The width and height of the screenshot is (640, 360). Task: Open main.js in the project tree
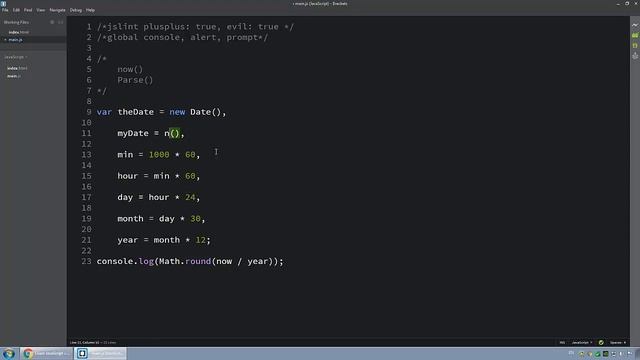click(x=14, y=76)
